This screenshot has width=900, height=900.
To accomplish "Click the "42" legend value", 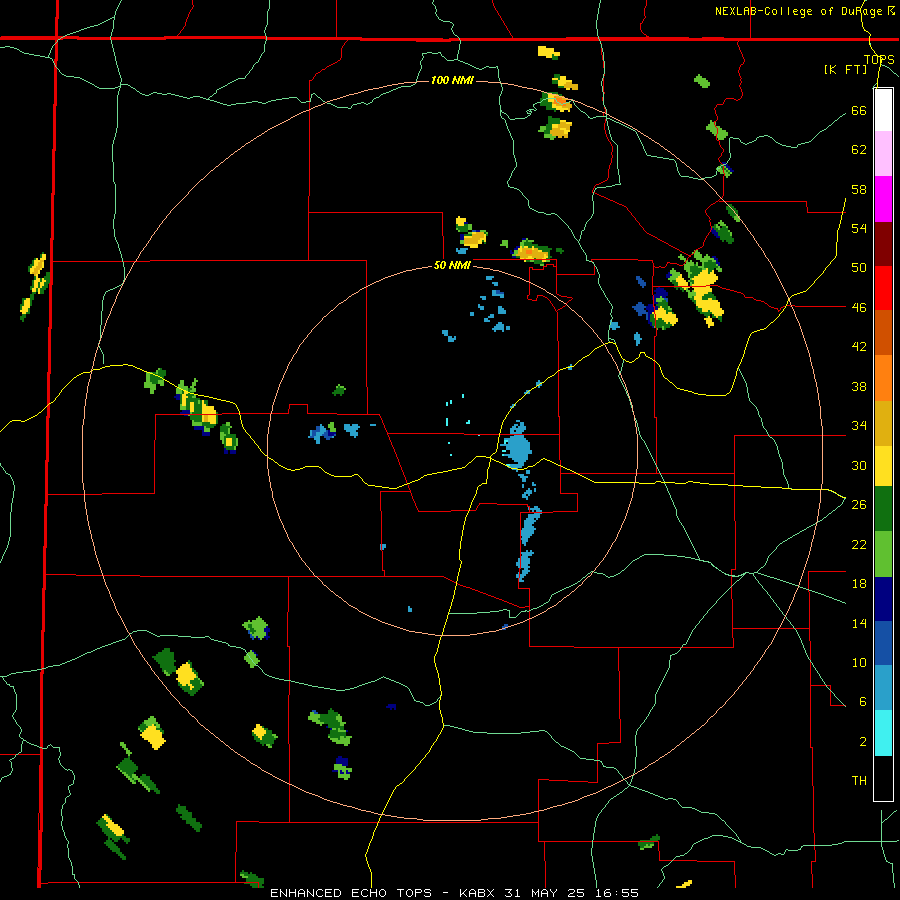I will point(859,347).
